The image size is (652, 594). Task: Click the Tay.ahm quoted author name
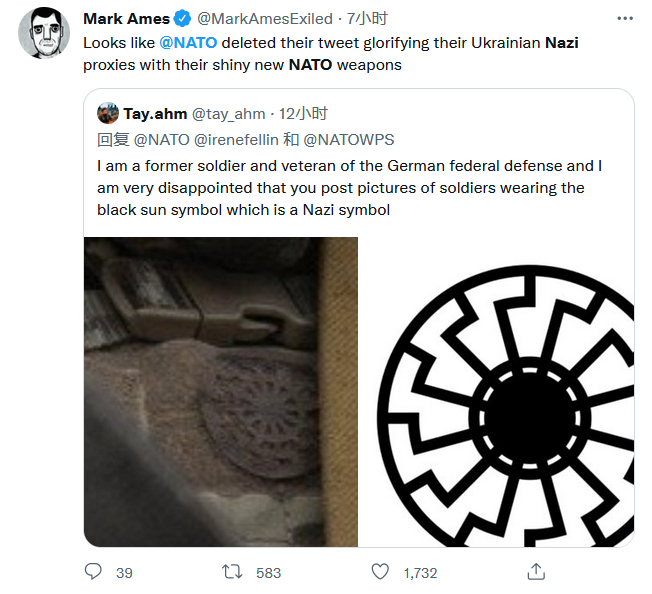(x=154, y=113)
